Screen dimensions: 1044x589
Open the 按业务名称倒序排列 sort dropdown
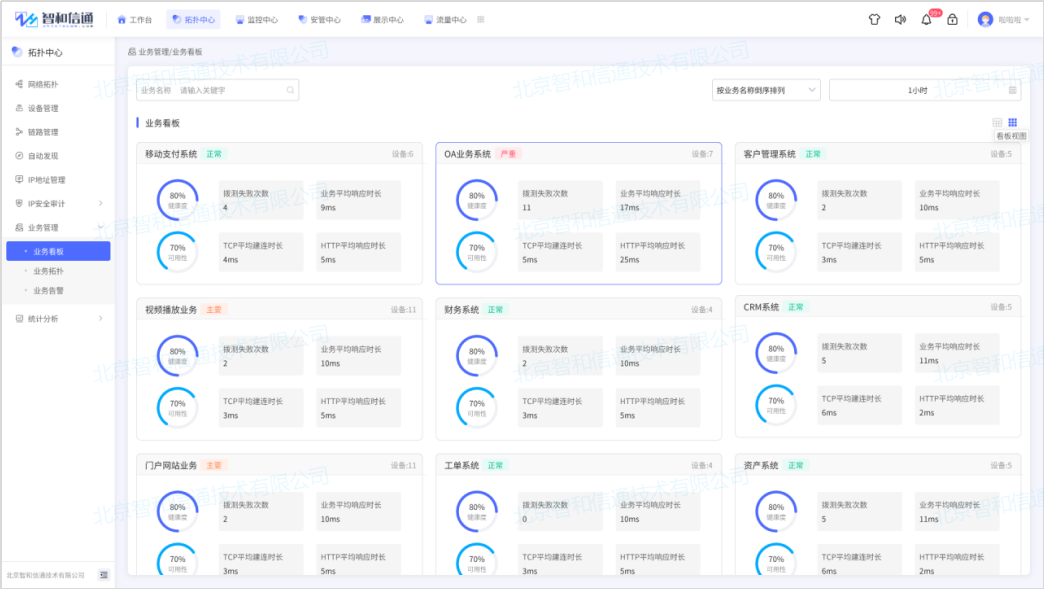point(766,90)
